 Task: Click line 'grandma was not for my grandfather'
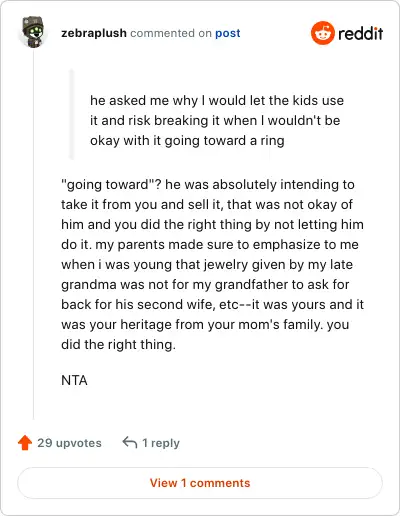205,284
